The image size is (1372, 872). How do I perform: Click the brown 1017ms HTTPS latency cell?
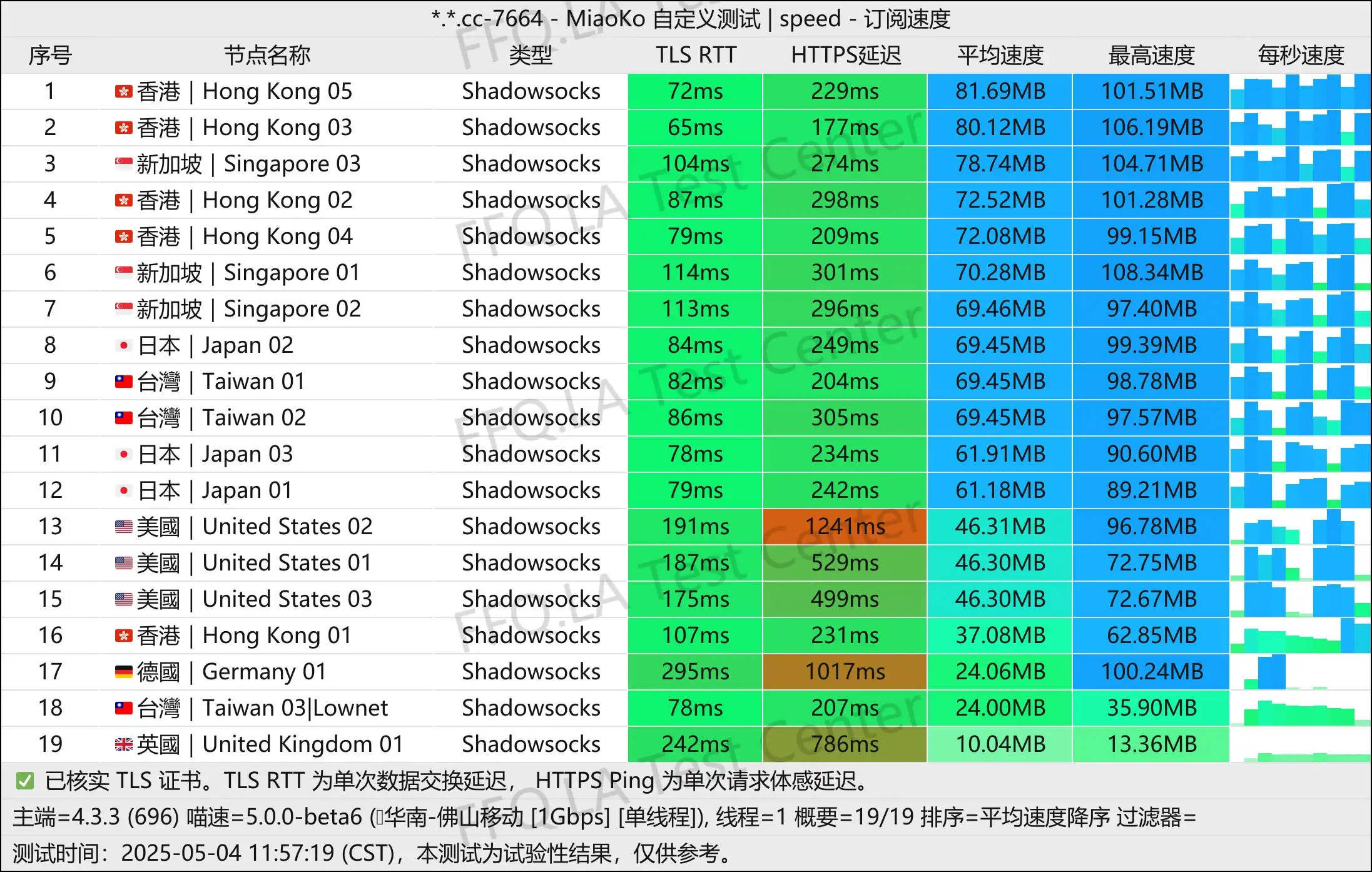845,672
